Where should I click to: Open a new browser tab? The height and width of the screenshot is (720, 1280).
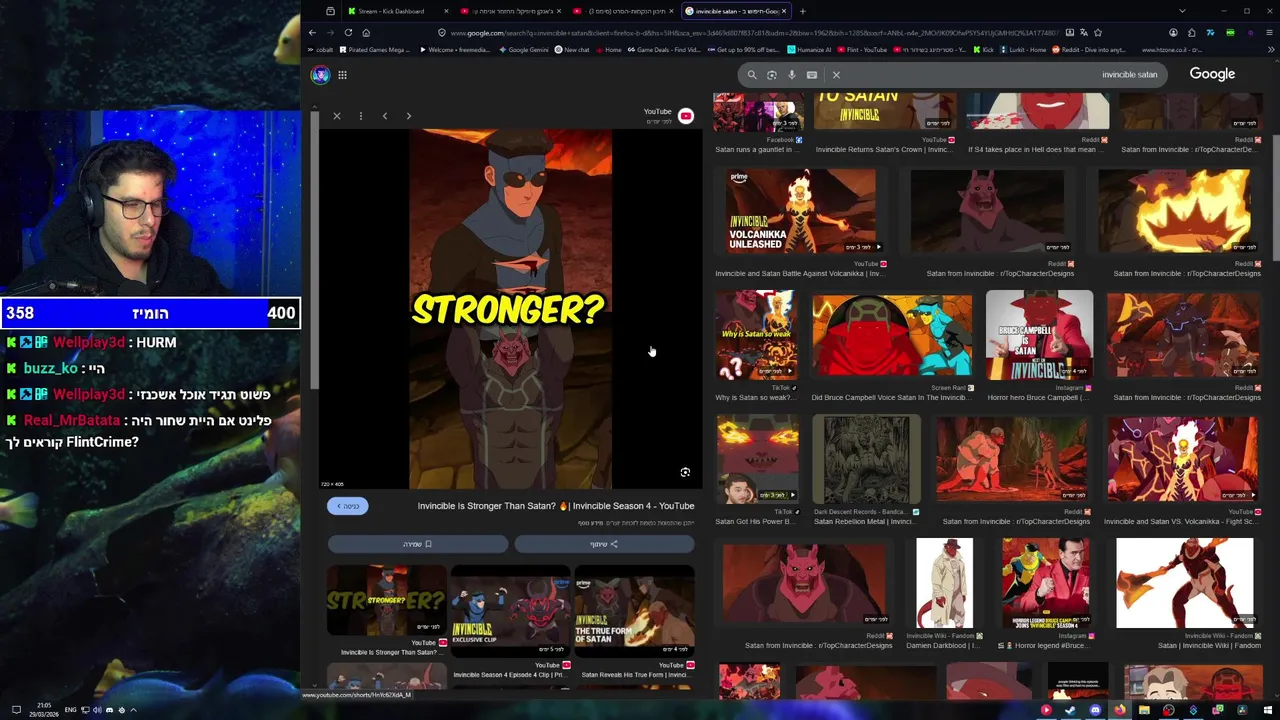coord(802,11)
